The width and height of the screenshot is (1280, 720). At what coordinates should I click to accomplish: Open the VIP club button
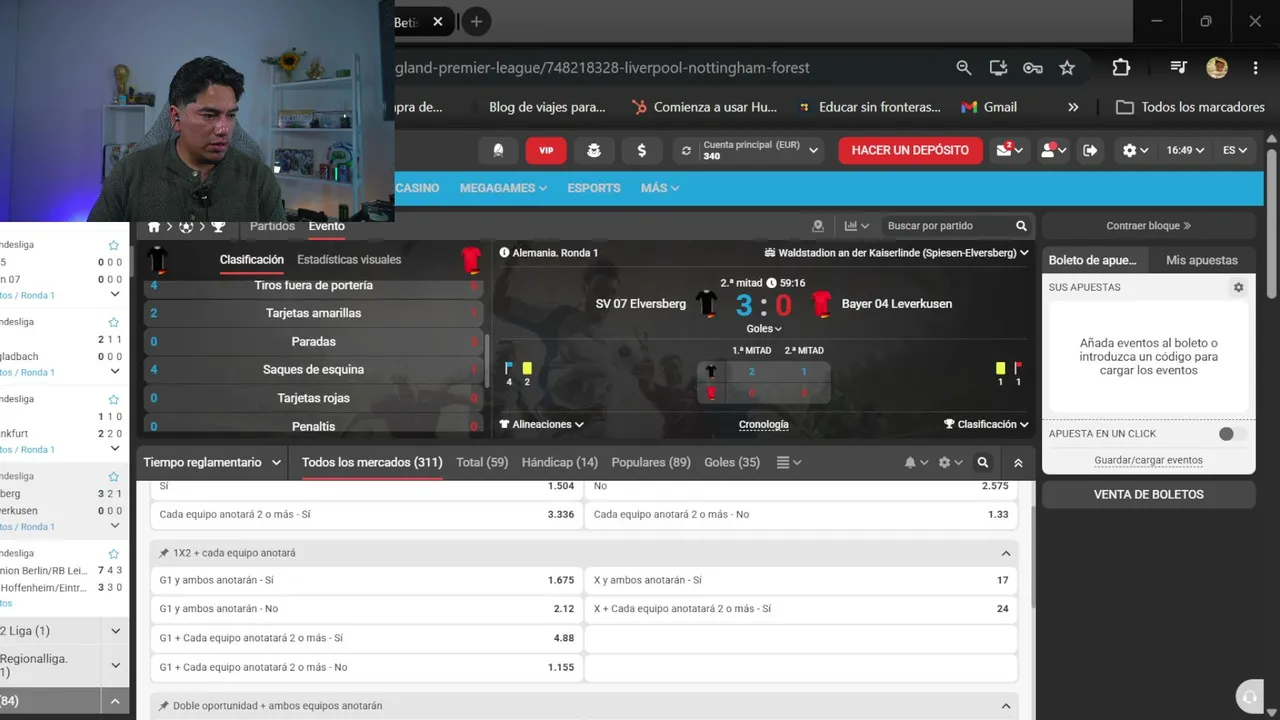coord(546,150)
